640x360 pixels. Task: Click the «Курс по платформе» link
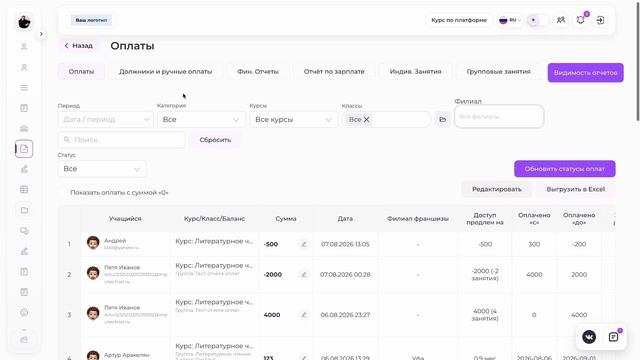coord(459,20)
